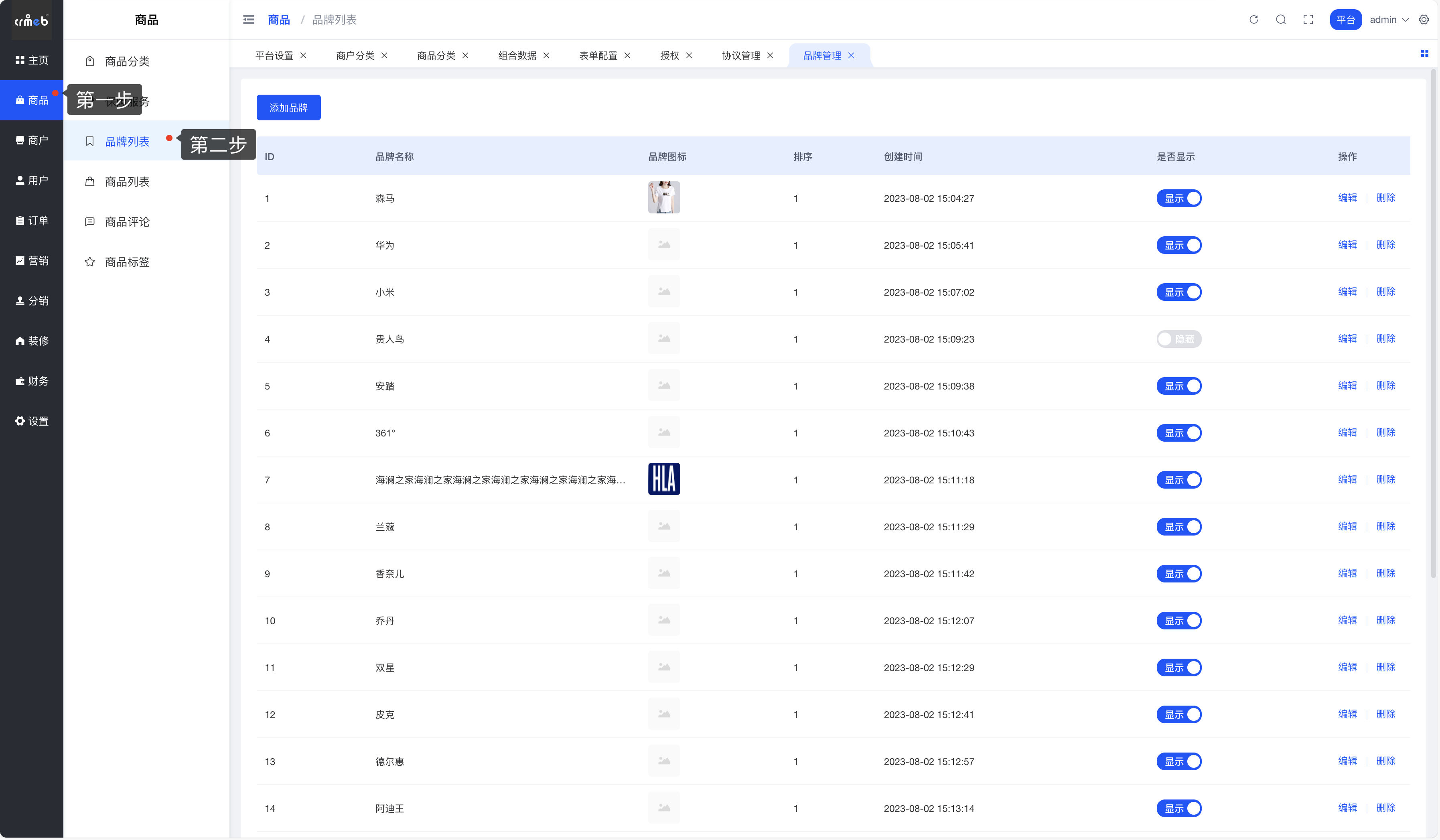Click the settings gear icon next to admin
This screenshot has width=1440, height=840.
click(x=1424, y=19)
